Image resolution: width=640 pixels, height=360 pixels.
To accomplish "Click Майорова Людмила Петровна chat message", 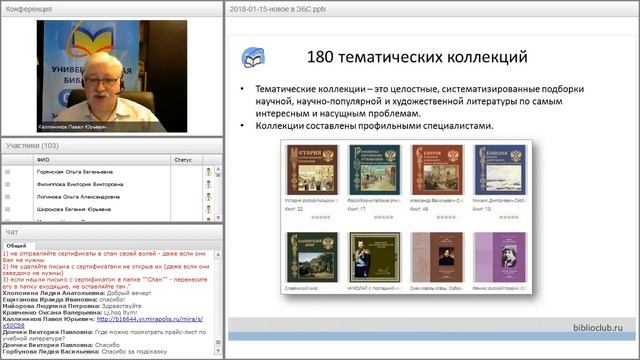I will click(72, 306).
